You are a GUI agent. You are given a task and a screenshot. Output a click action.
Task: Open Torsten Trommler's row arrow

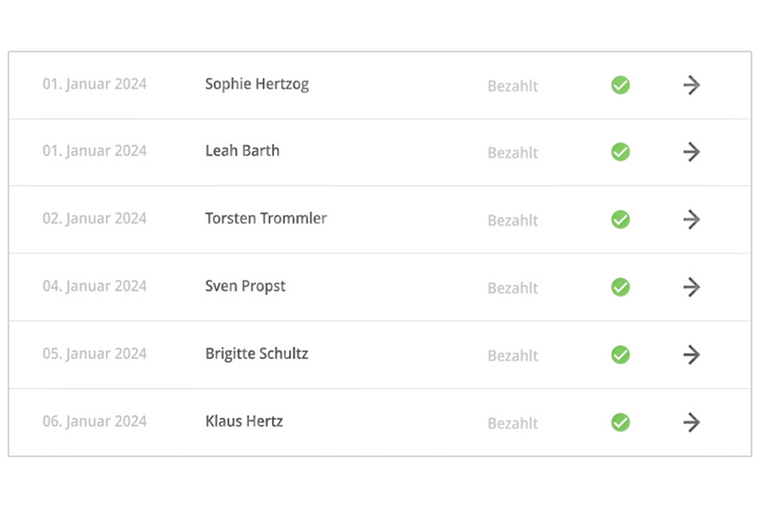(x=691, y=220)
